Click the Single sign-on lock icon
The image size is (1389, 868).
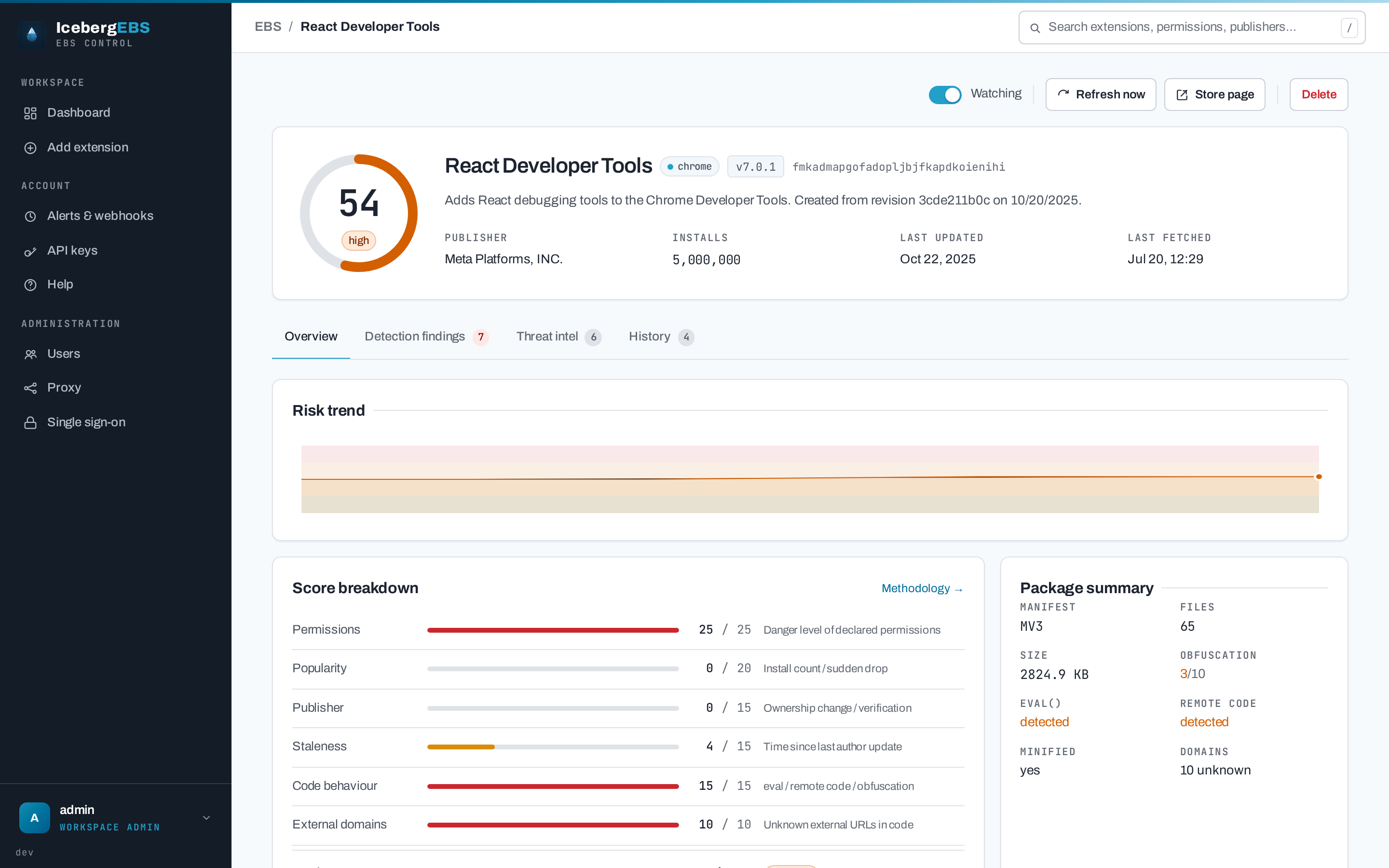click(x=30, y=422)
